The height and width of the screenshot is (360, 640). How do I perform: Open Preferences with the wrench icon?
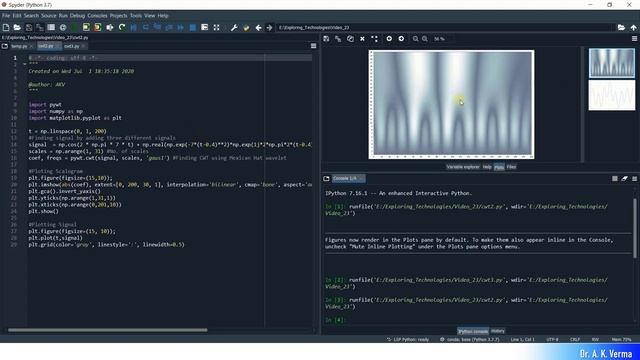tap(234, 27)
